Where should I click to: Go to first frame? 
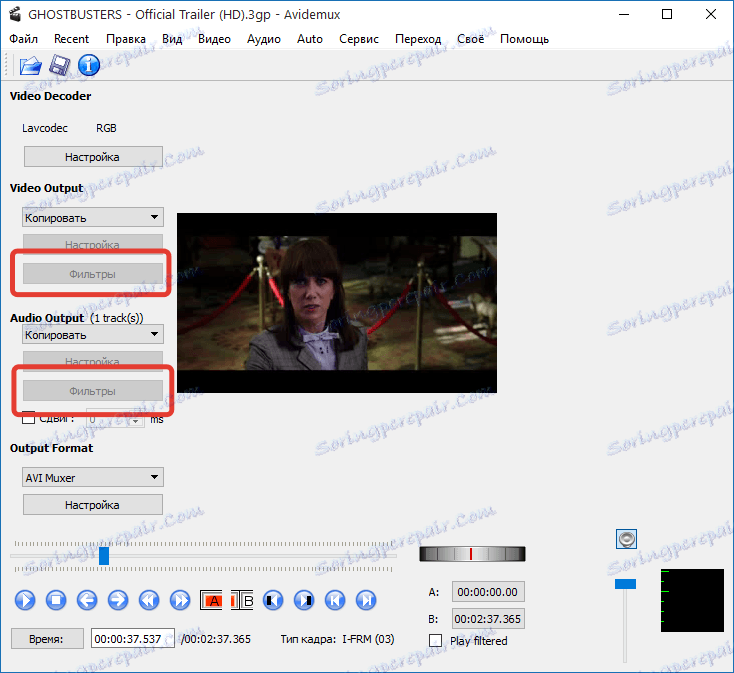coord(335,600)
